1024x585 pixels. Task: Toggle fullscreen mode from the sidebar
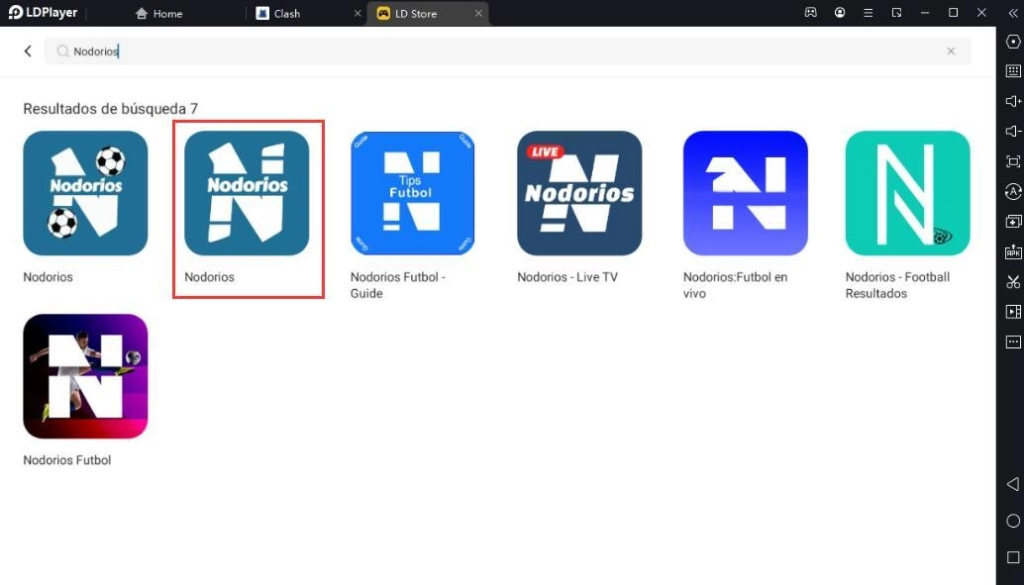click(x=1013, y=161)
